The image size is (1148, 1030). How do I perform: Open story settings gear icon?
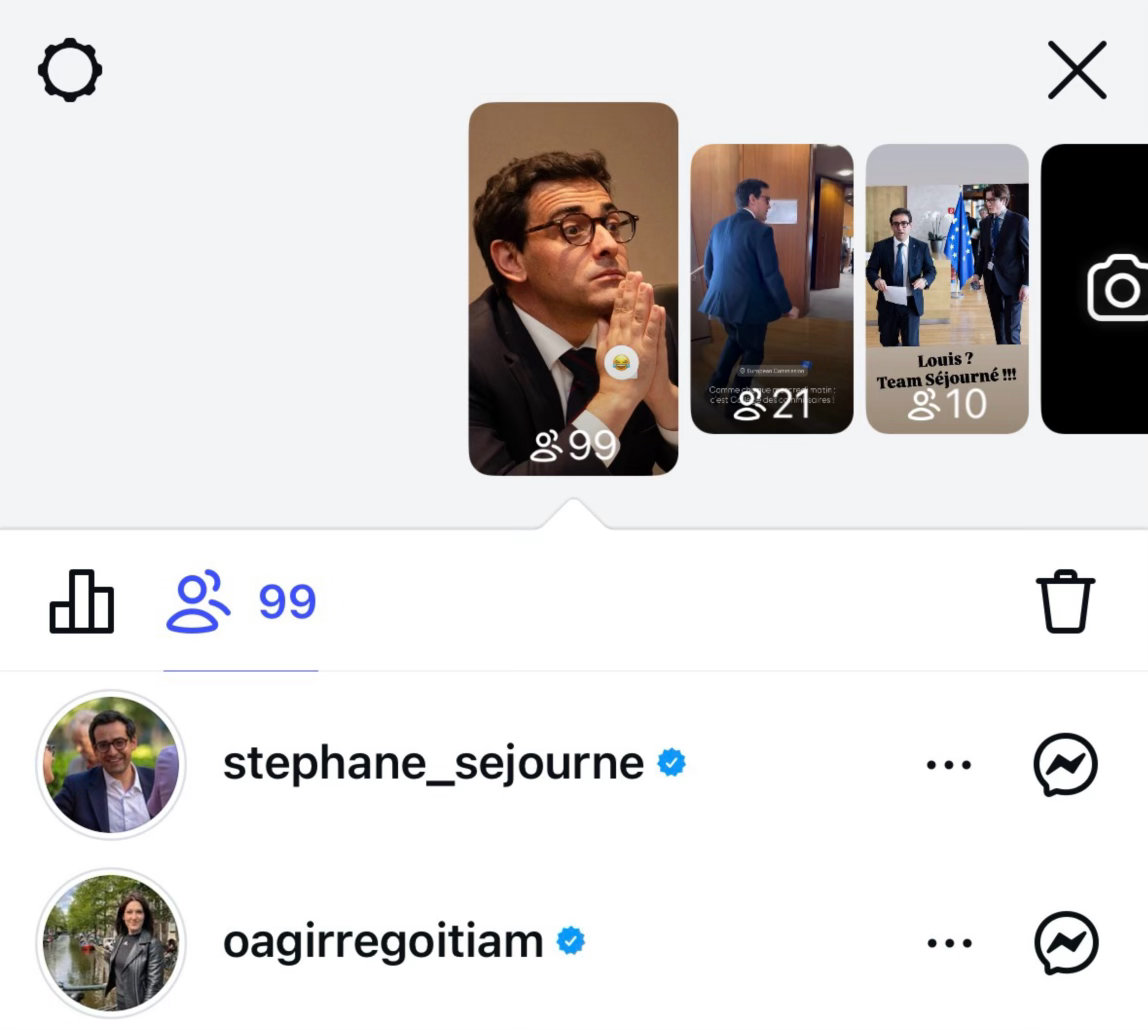click(70, 70)
